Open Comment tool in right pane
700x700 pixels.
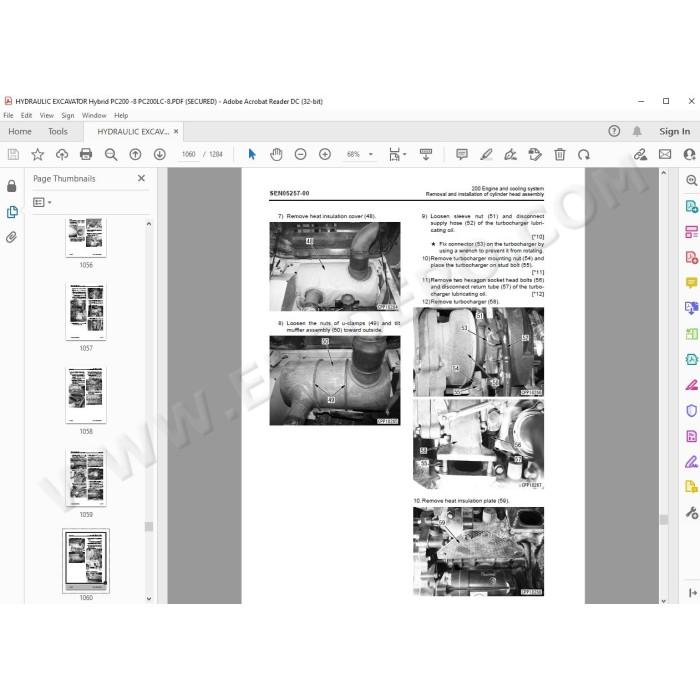pyautogui.click(x=691, y=283)
